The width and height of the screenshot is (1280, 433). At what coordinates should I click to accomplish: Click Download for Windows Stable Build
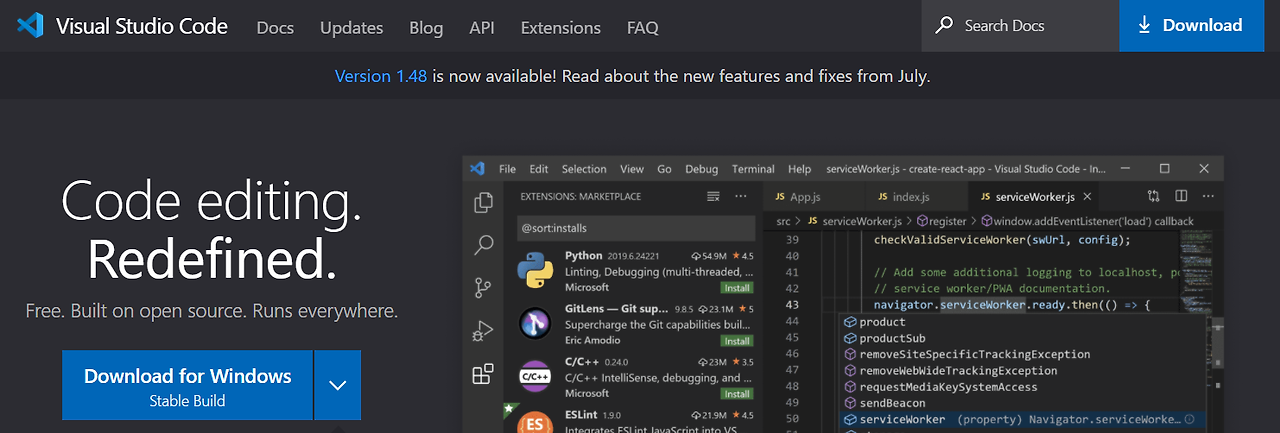187,385
